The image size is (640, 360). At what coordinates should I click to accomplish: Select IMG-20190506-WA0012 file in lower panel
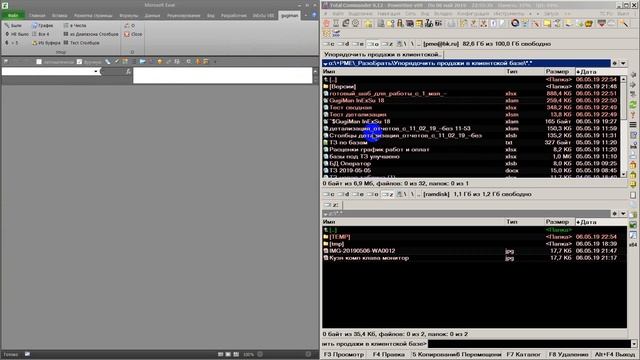[474, 251]
